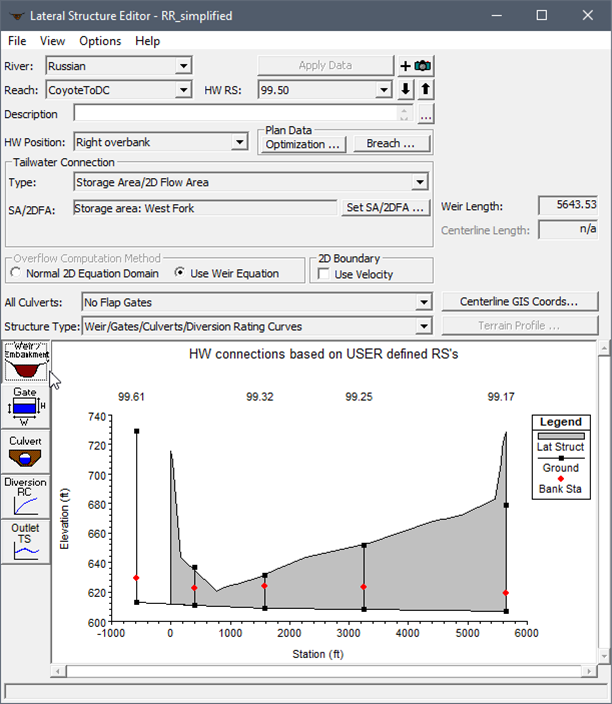Click the SA/2DFA Storage area field

205,208
